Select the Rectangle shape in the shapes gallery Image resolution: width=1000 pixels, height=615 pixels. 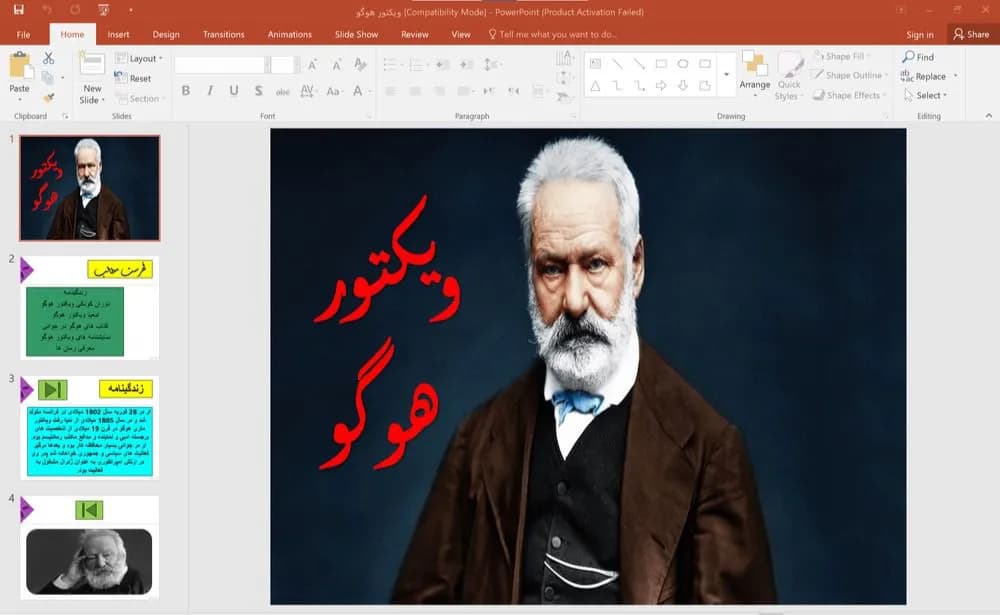coord(661,63)
